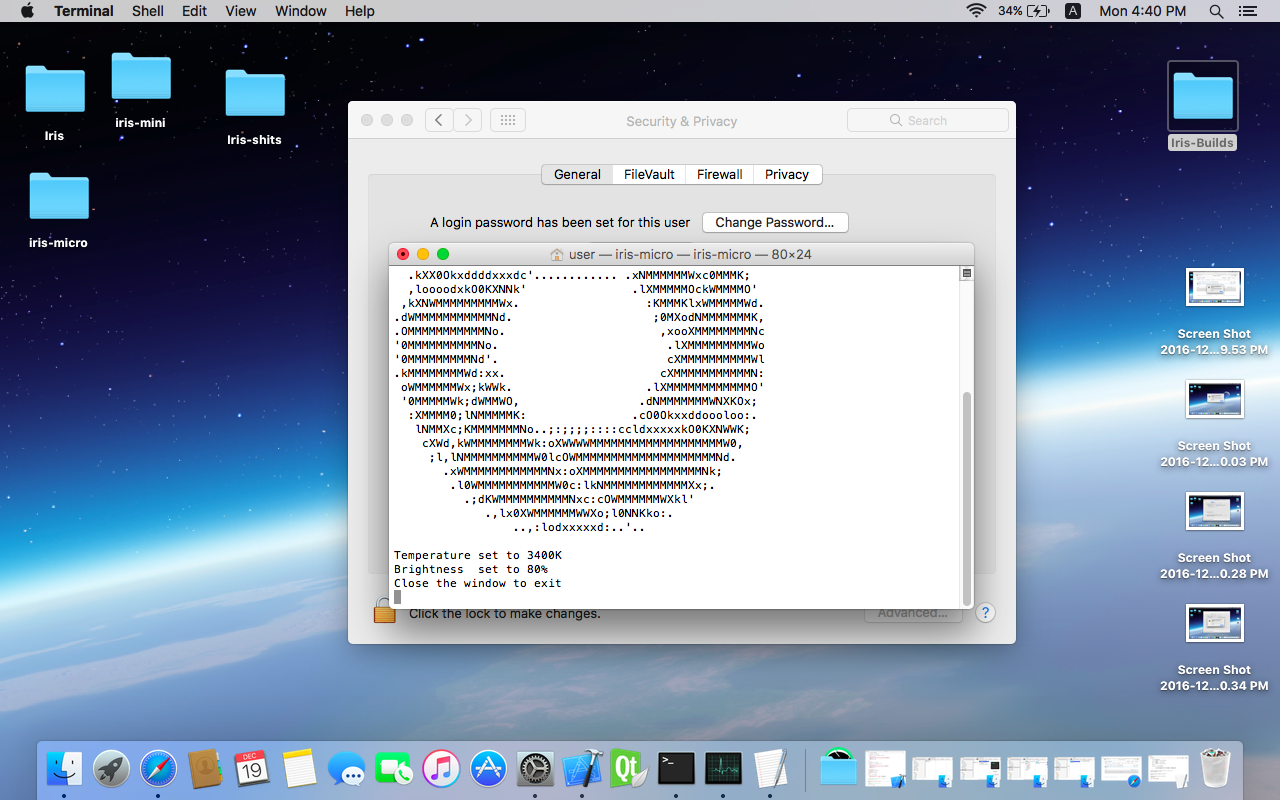Viewport: 1280px width, 800px height.
Task: Open App Store icon in Dock
Action: click(x=488, y=769)
